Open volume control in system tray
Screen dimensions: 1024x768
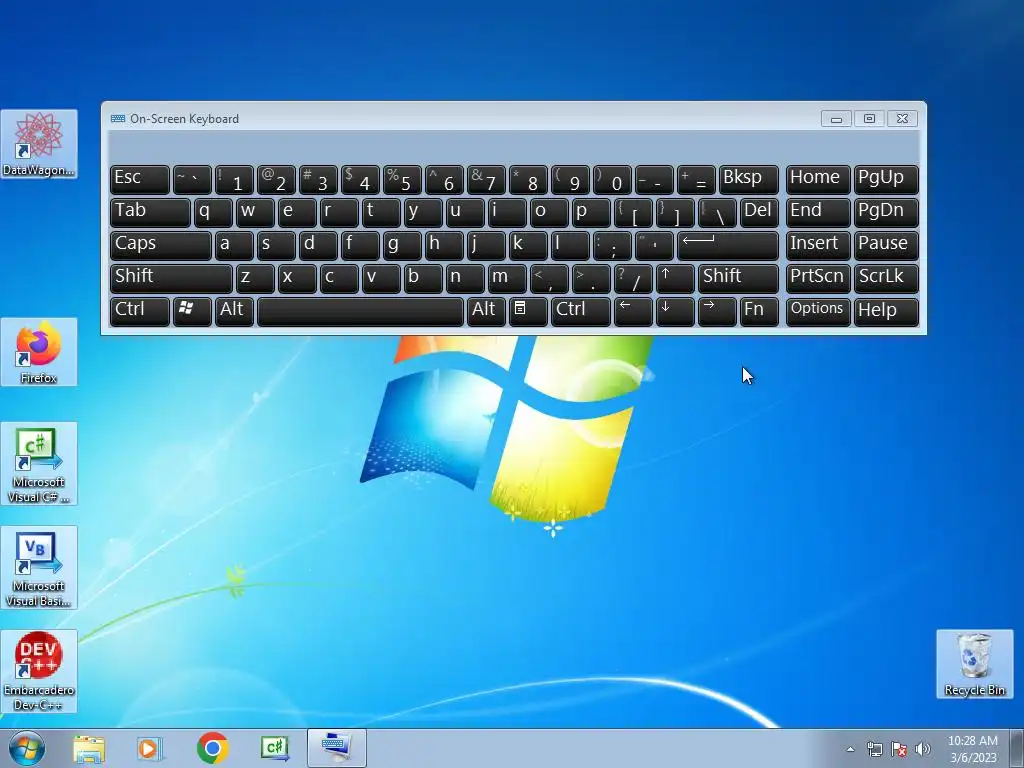coord(923,749)
